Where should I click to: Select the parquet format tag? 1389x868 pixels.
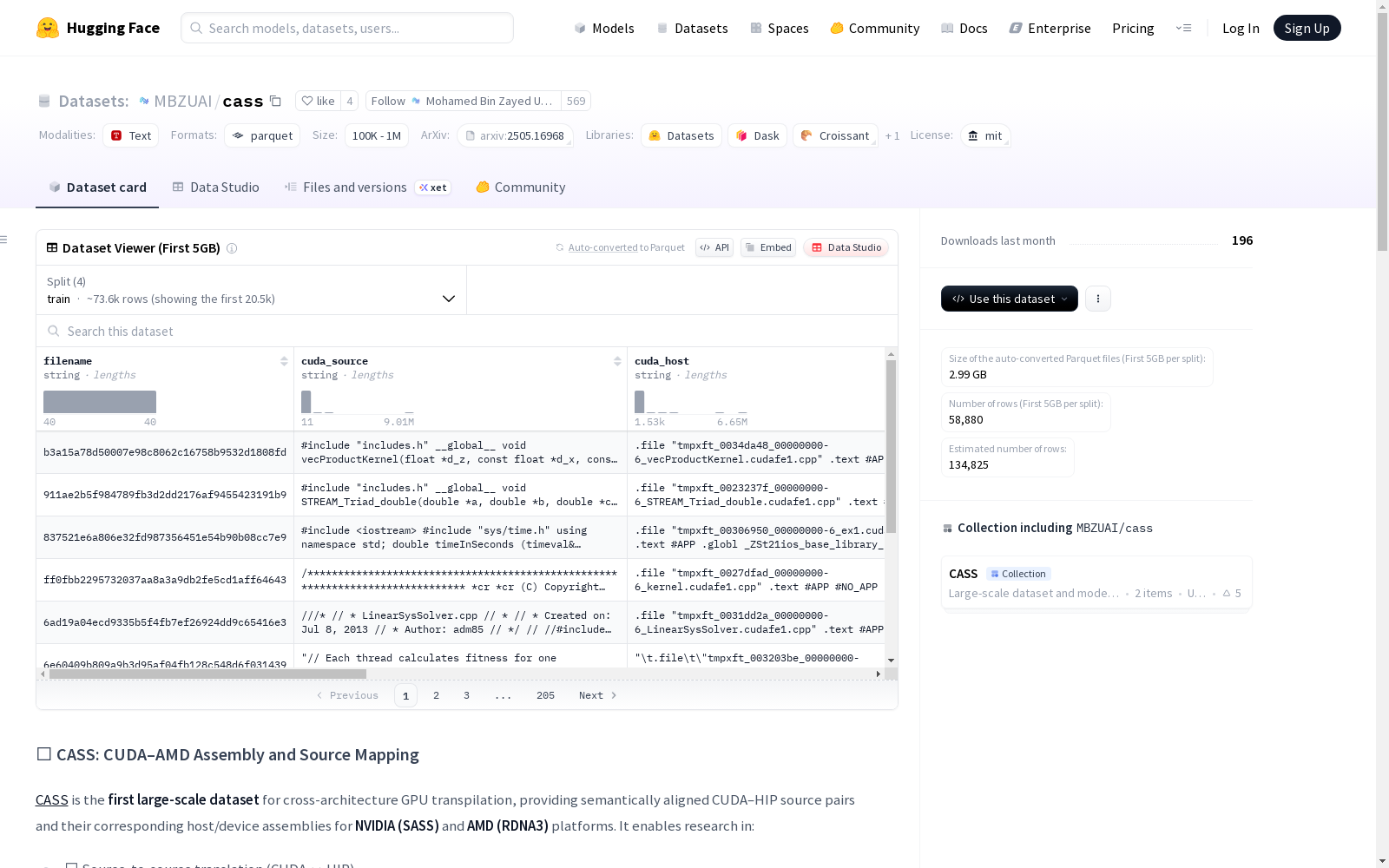262,135
